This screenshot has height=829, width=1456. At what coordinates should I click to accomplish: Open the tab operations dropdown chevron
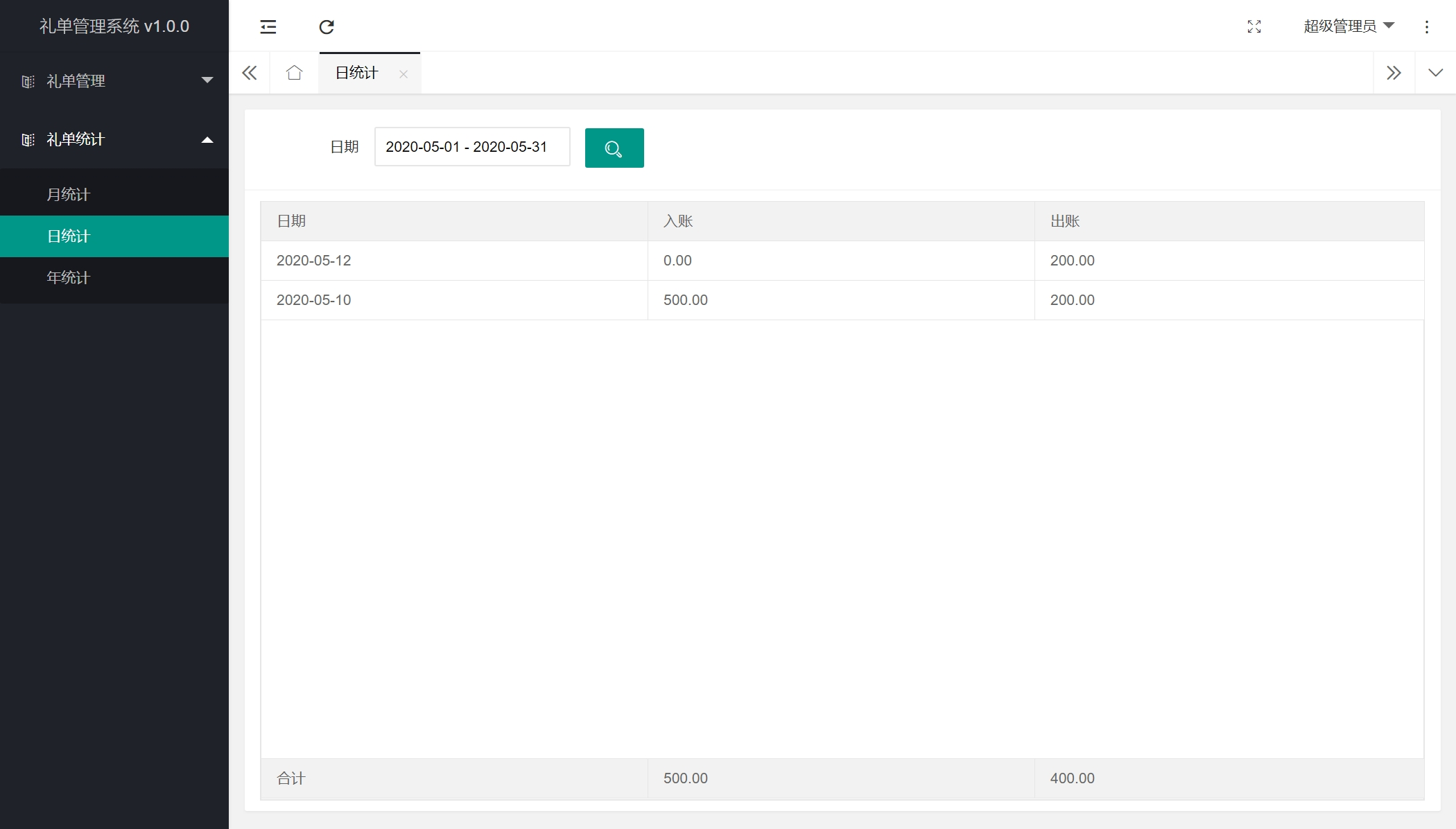tap(1435, 73)
